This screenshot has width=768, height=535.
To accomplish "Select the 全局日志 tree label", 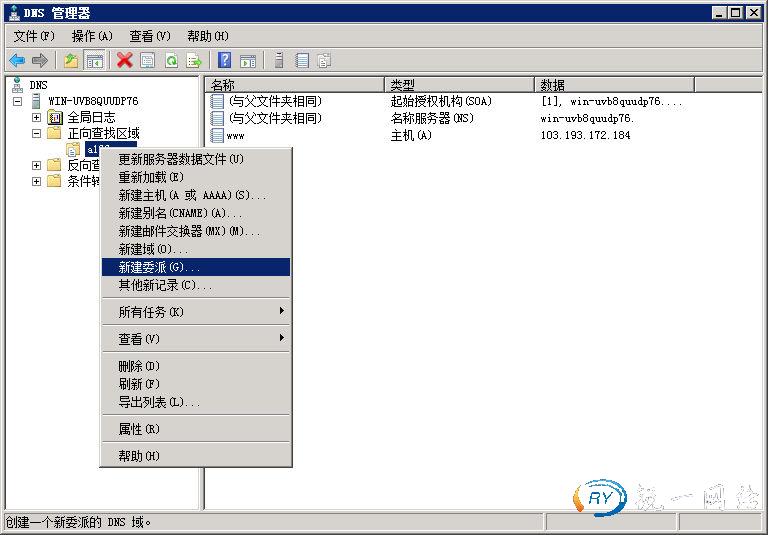I will [x=91, y=118].
